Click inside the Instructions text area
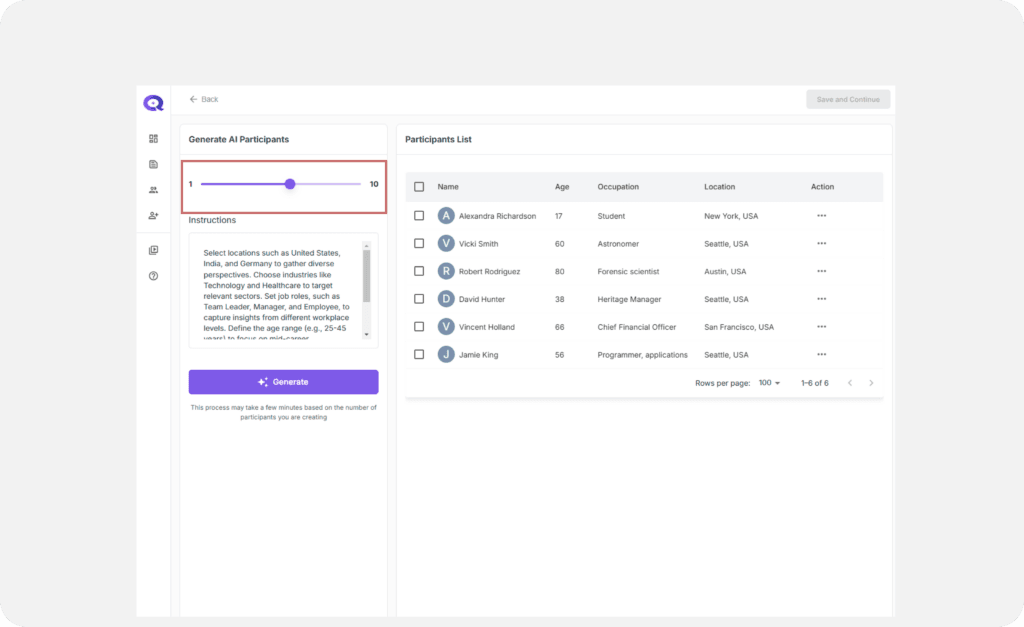 click(x=280, y=290)
